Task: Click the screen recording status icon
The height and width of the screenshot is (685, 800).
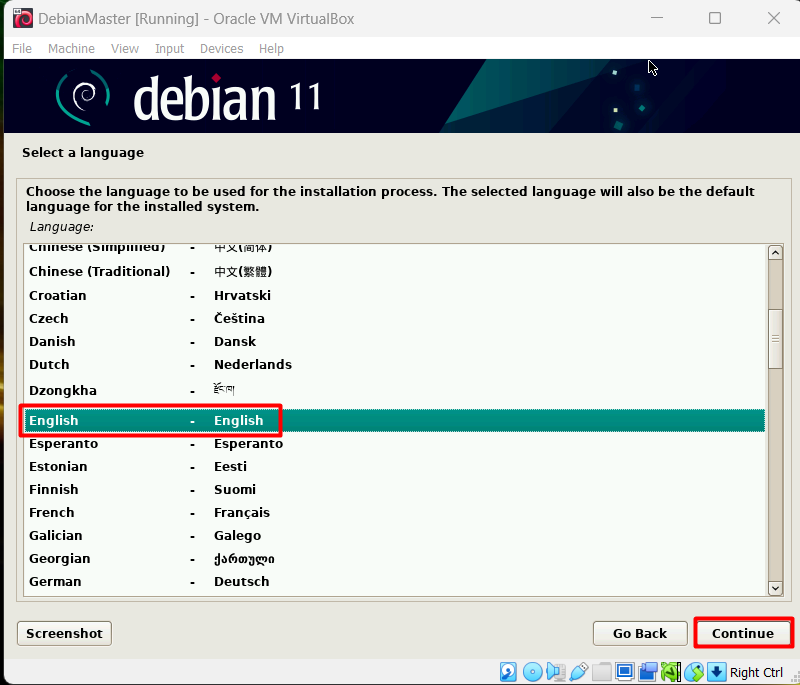Action: coord(648,672)
